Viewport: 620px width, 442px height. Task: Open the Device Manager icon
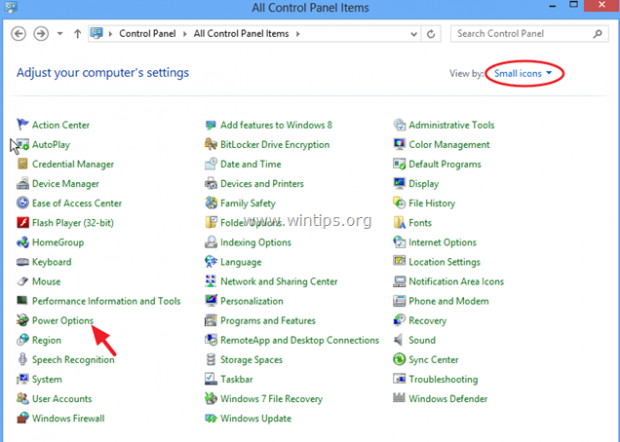(23, 184)
